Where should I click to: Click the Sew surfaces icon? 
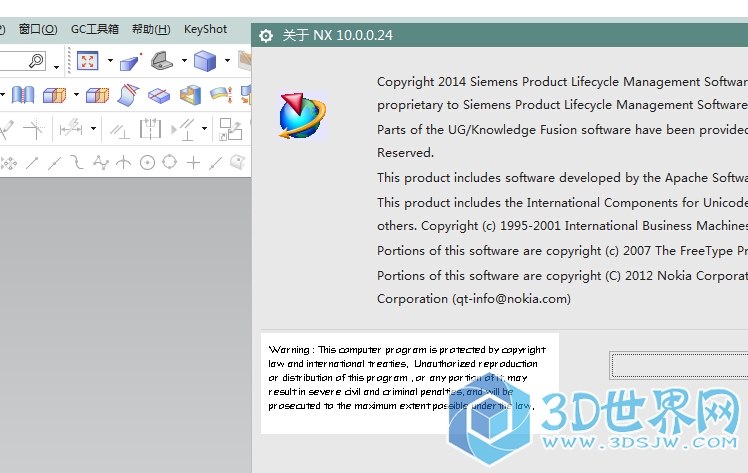[23, 95]
